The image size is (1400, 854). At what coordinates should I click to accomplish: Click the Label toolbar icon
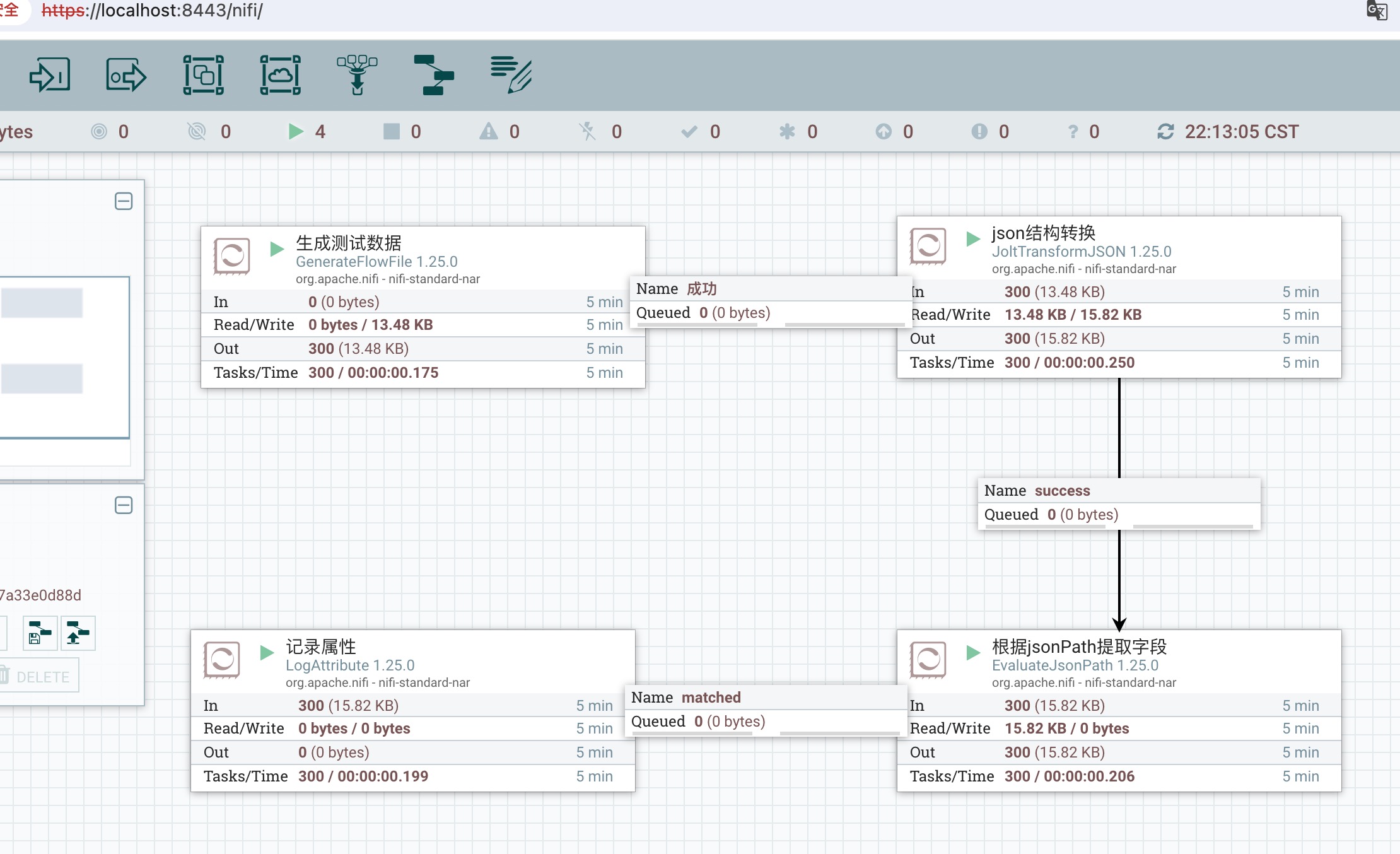click(511, 76)
